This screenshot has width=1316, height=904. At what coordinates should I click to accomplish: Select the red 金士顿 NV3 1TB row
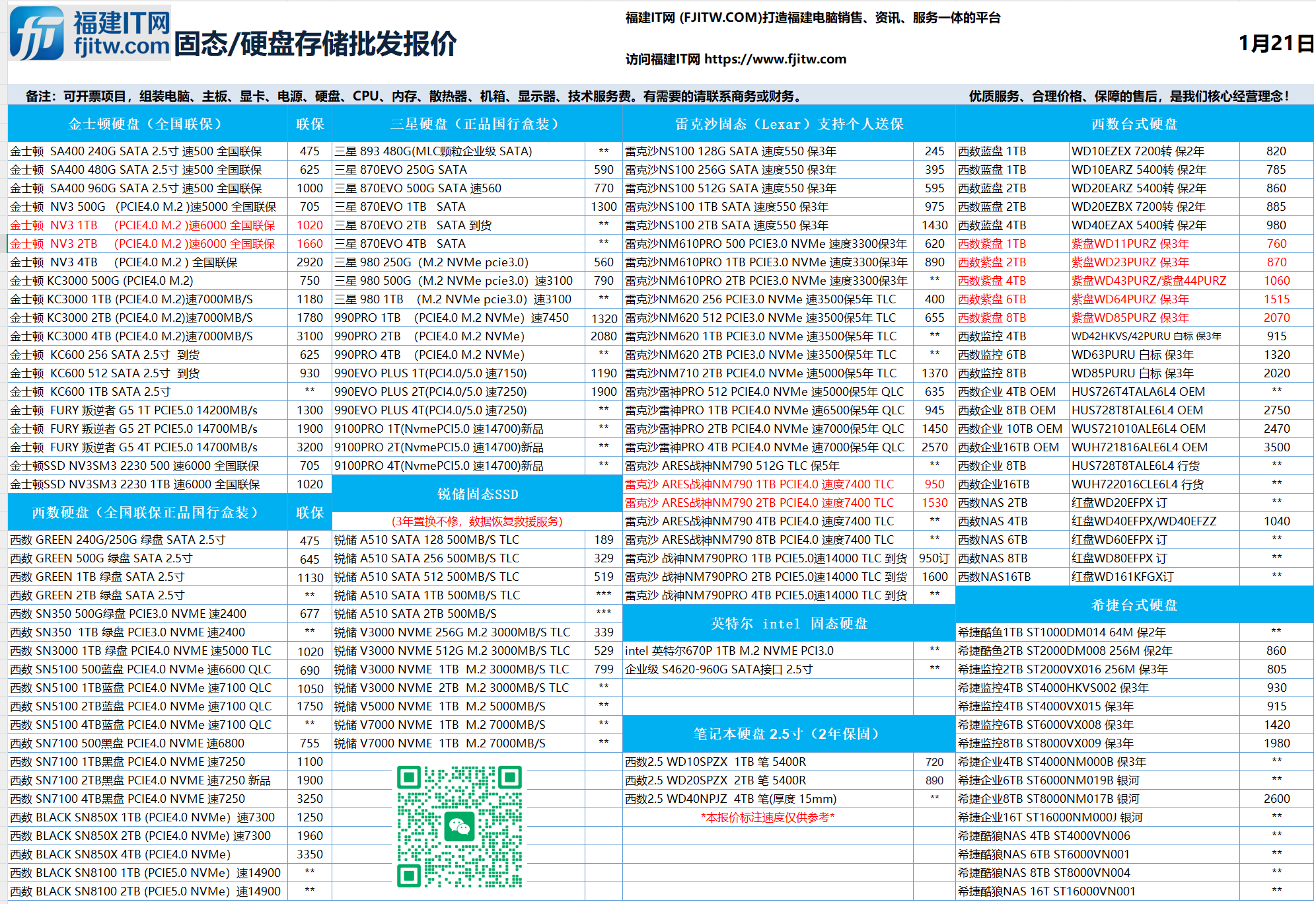pyautogui.click(x=143, y=225)
